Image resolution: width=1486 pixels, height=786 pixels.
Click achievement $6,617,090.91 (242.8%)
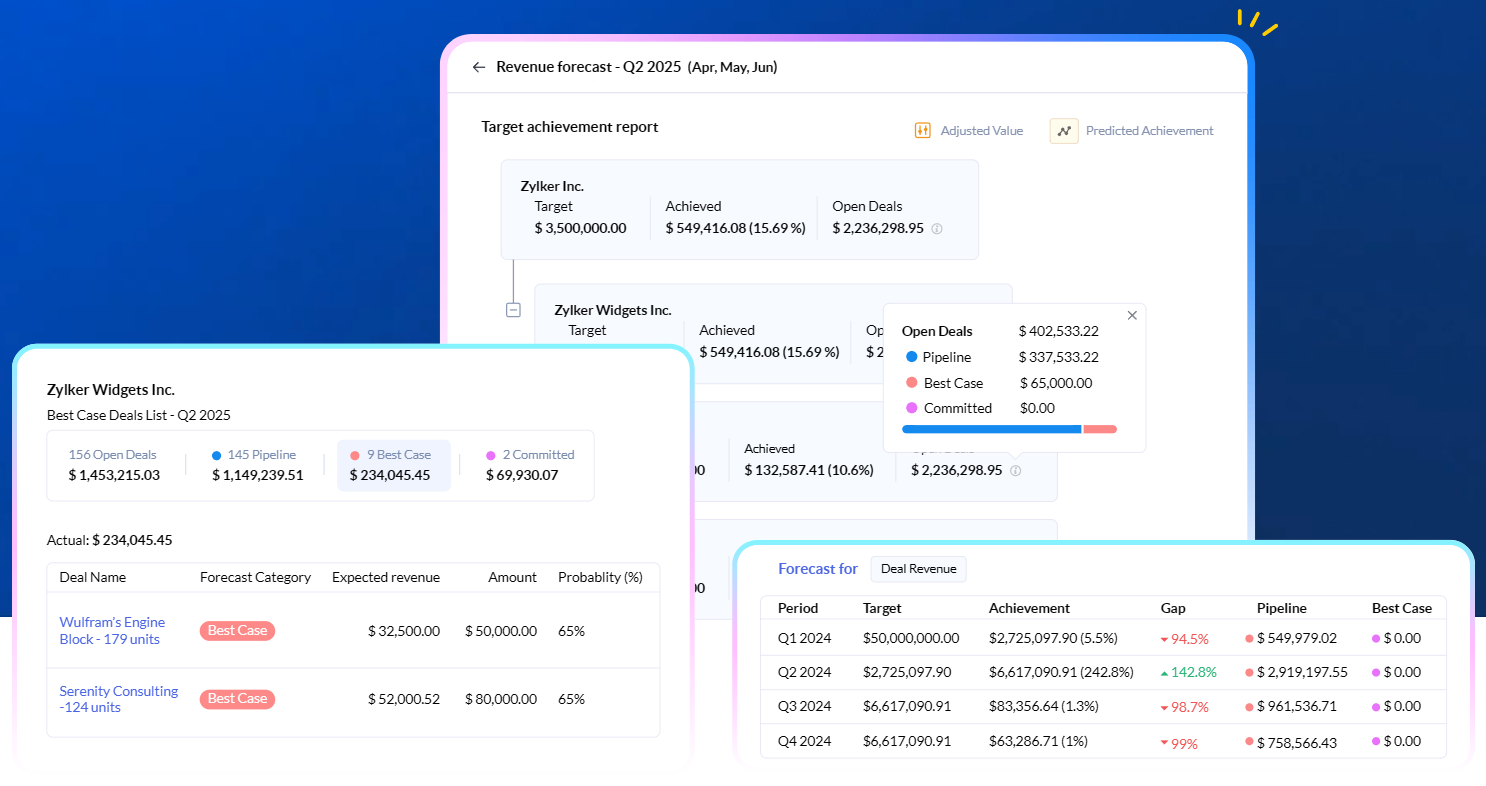pyautogui.click(x=1061, y=672)
